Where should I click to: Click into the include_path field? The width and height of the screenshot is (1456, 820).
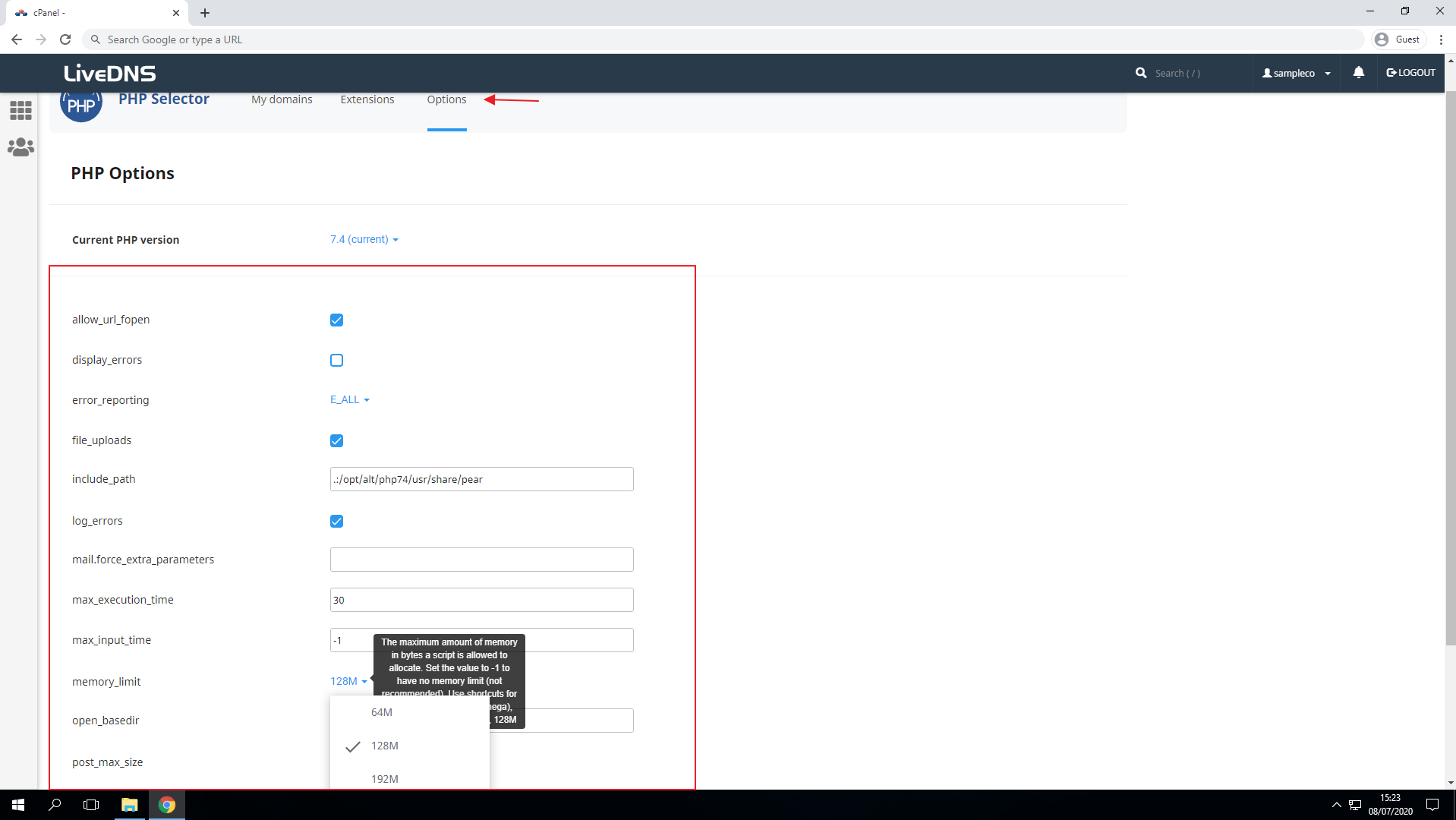(482, 479)
